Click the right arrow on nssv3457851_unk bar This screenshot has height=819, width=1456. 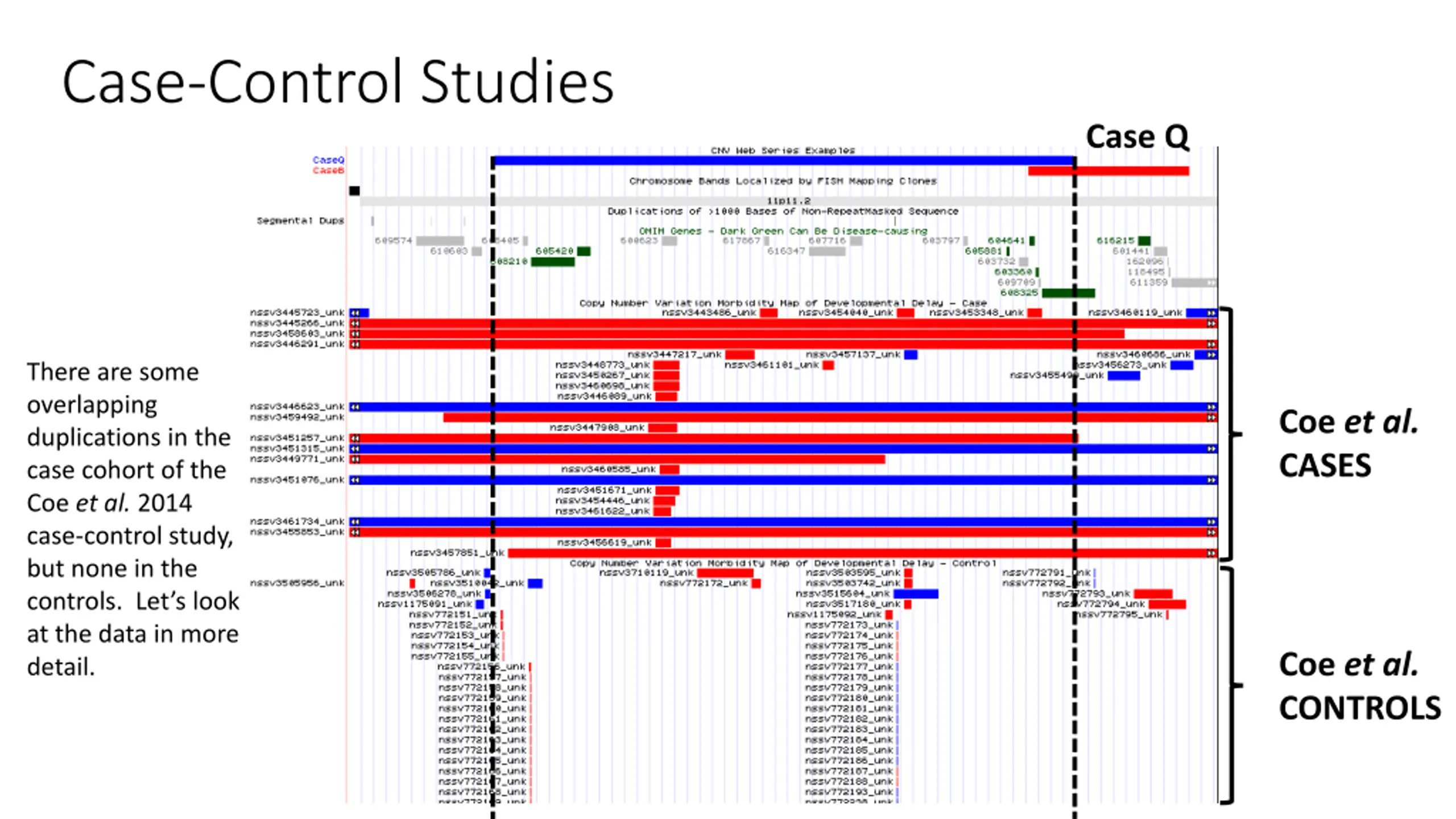pos(1211,553)
